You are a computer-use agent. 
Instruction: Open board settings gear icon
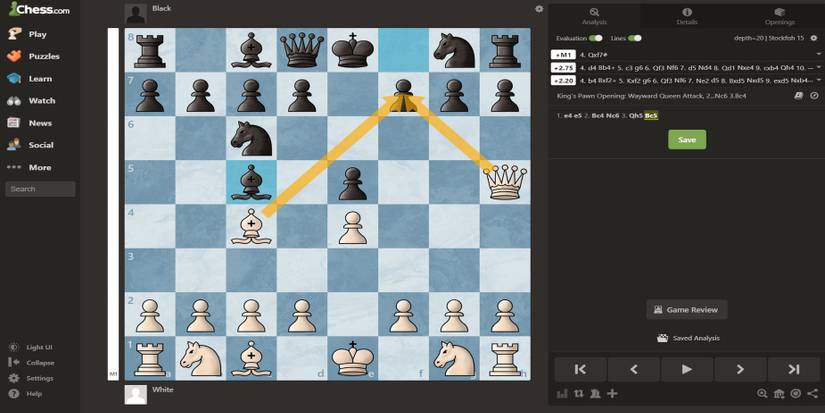coord(539,9)
